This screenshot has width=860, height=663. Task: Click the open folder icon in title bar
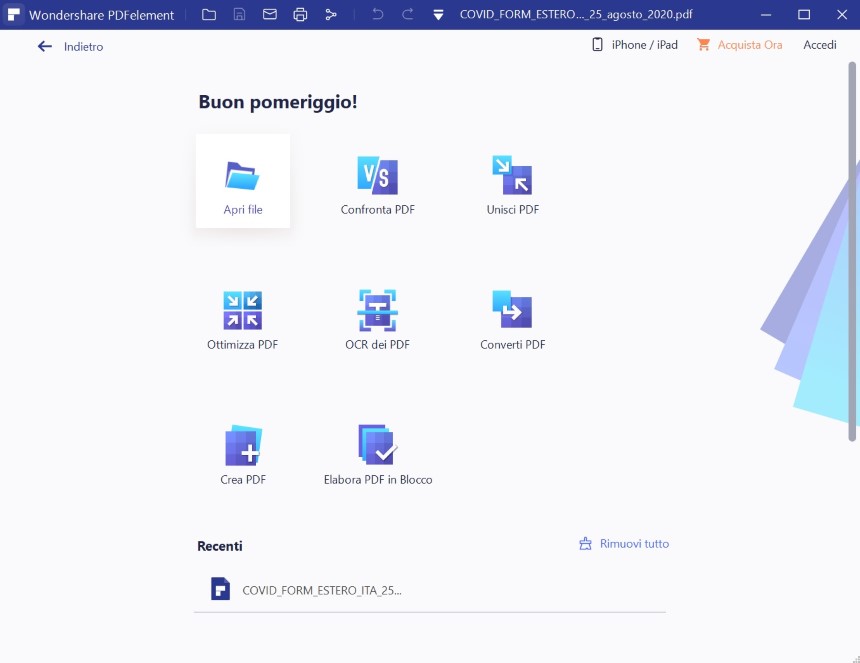click(209, 15)
